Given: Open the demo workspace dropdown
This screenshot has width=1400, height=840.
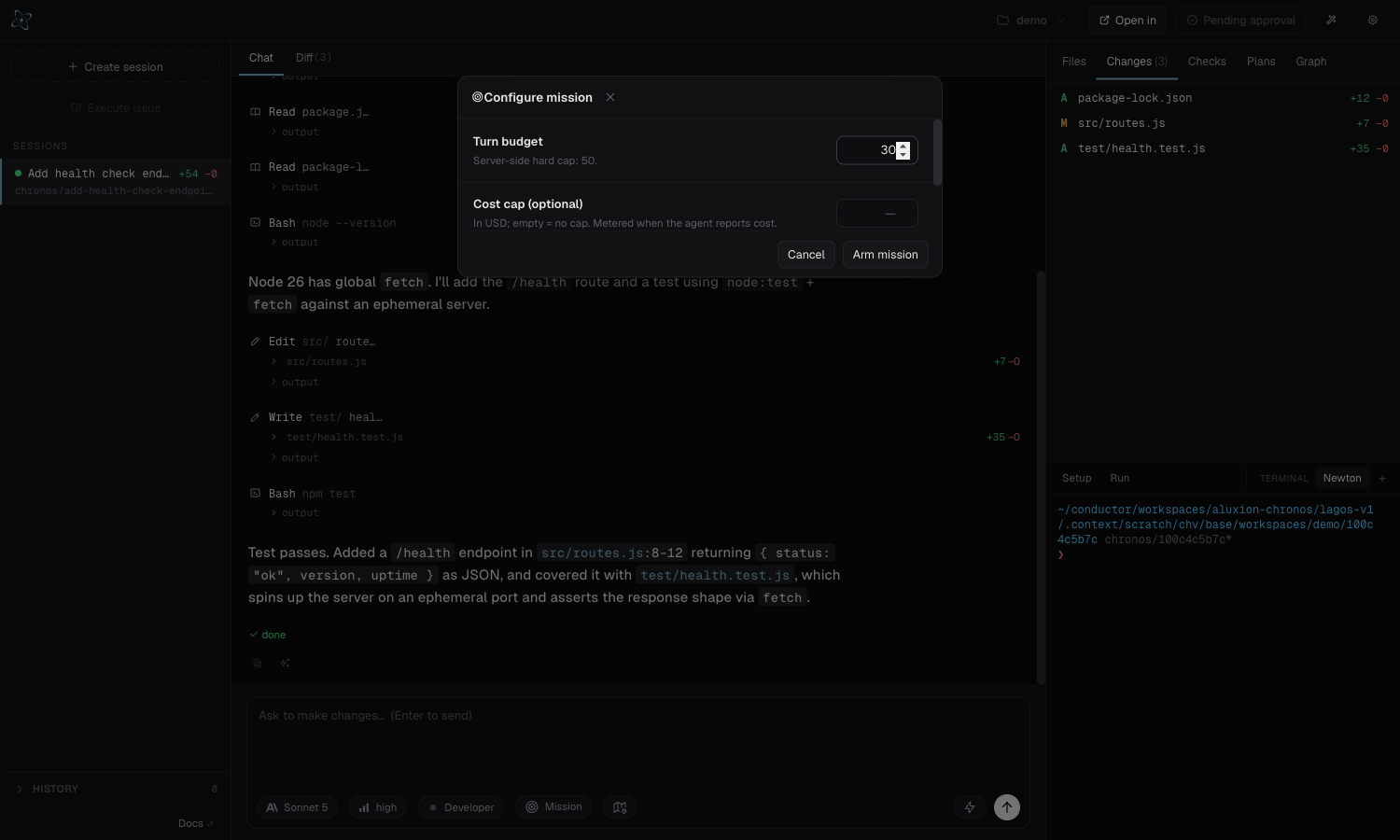Looking at the screenshot, I should (x=1030, y=20).
